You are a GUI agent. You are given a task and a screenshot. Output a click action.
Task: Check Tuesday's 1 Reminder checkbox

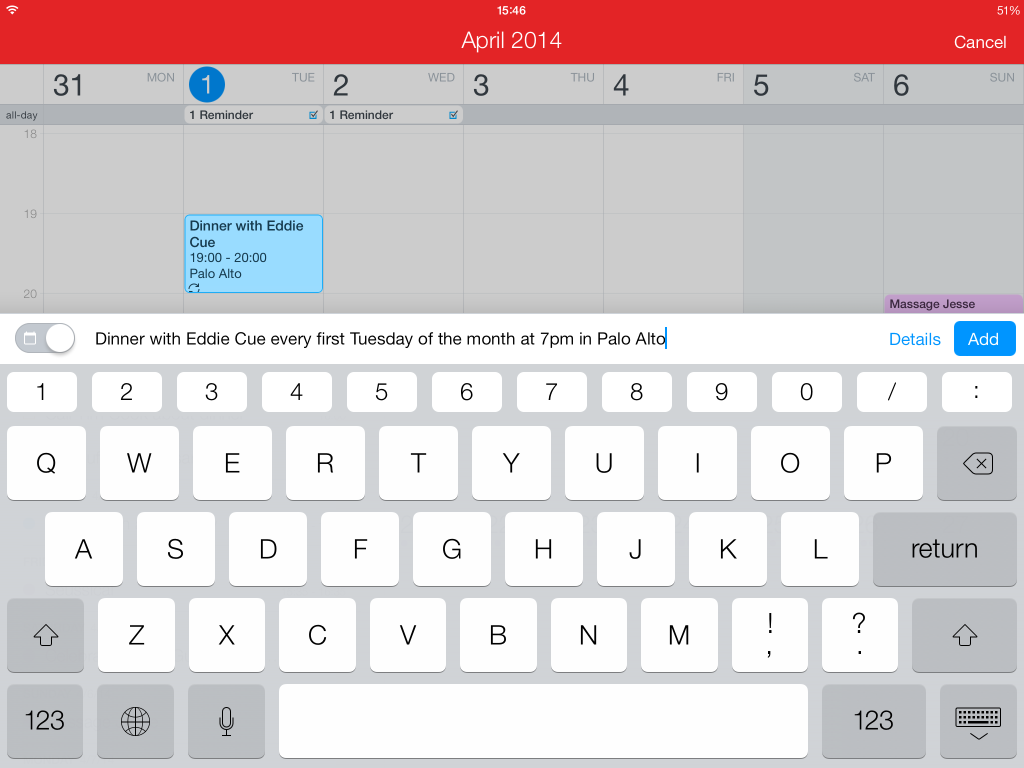click(313, 115)
